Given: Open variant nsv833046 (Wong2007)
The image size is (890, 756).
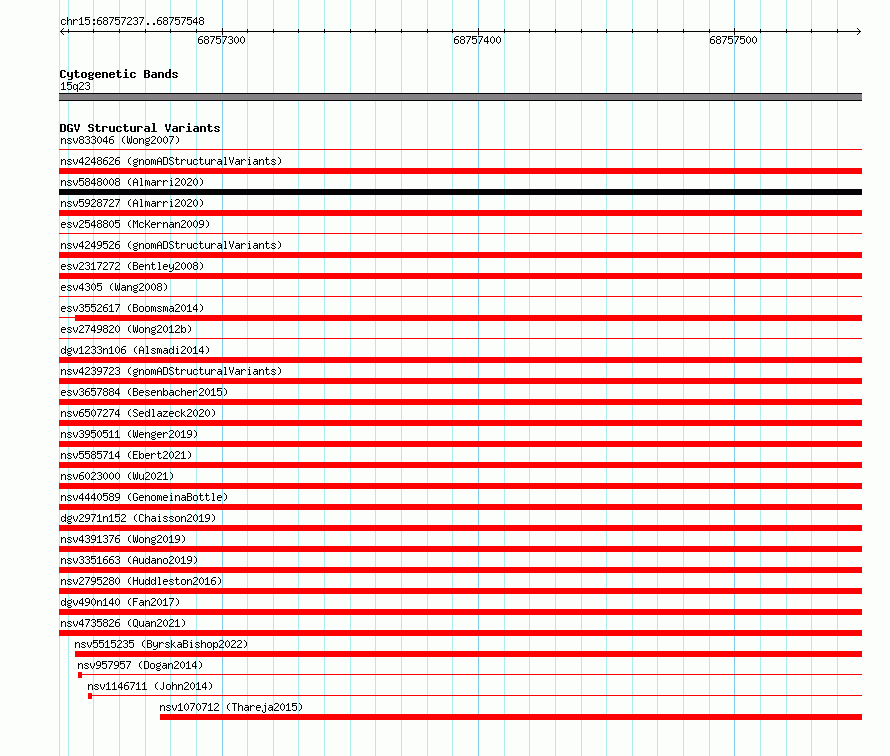Looking at the screenshot, I should pos(120,140).
